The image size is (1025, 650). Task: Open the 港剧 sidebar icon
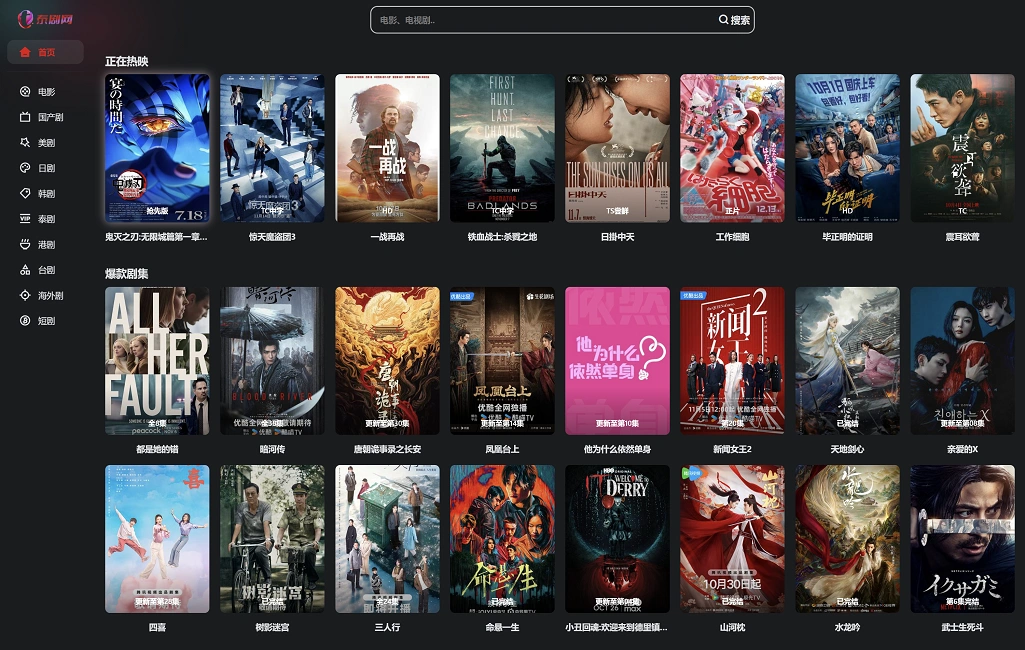[25, 245]
